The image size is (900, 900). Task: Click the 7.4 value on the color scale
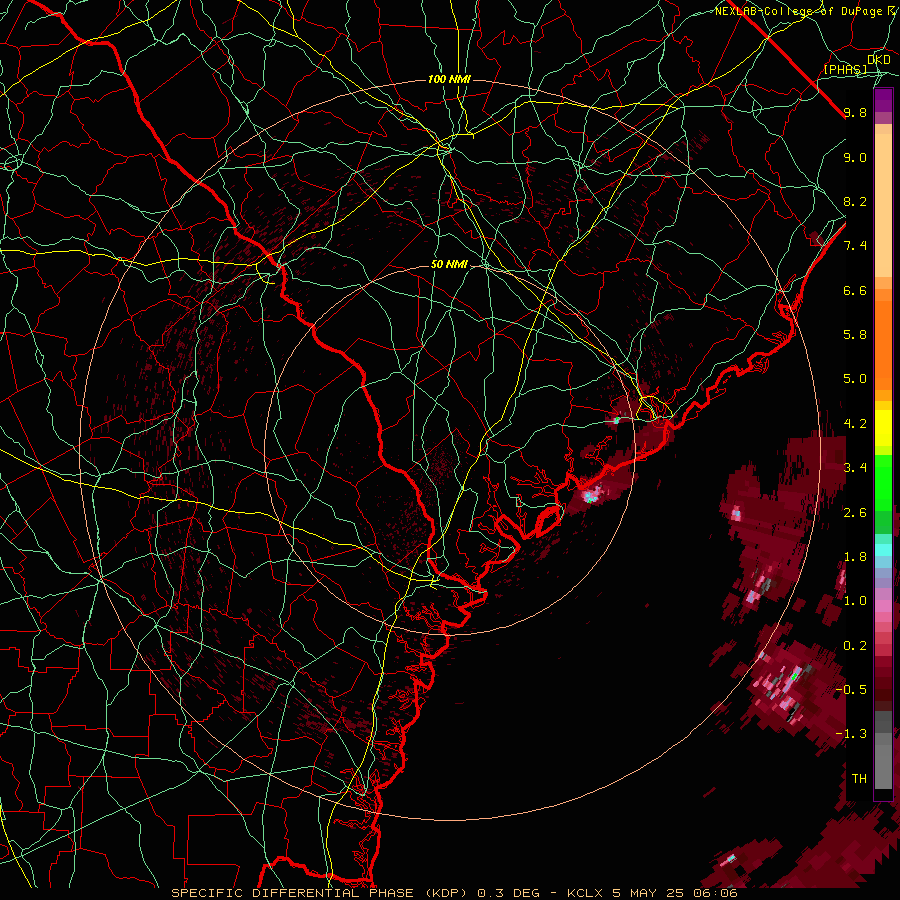click(x=855, y=246)
